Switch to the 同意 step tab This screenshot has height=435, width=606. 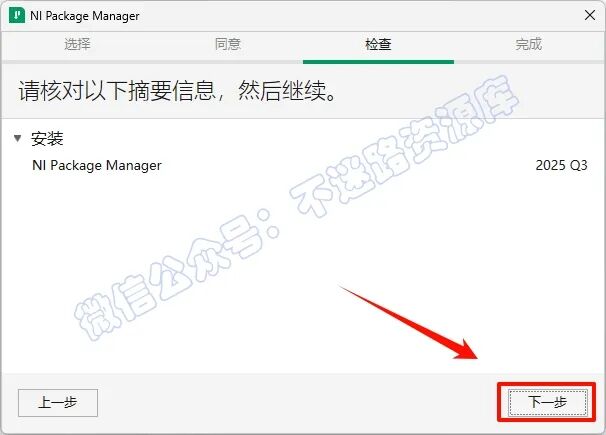[x=228, y=44]
